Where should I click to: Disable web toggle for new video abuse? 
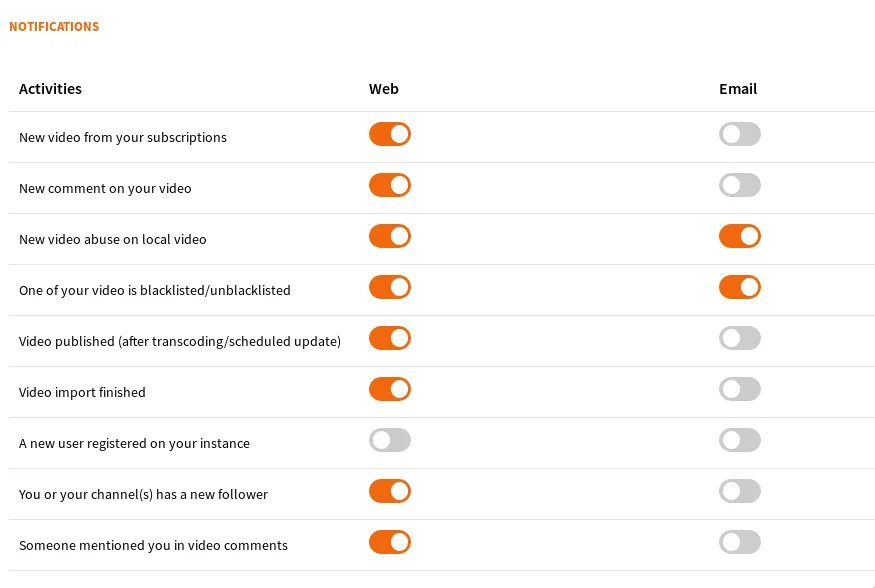pyautogui.click(x=389, y=236)
